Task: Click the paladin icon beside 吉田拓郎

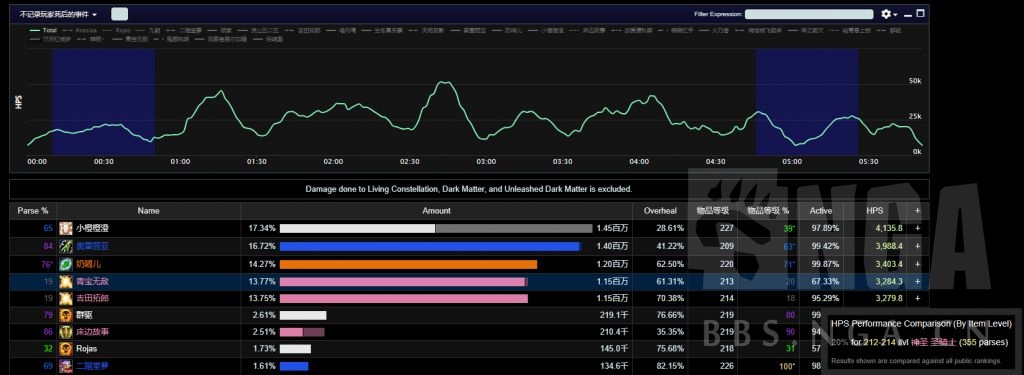Action: pyautogui.click(x=65, y=298)
